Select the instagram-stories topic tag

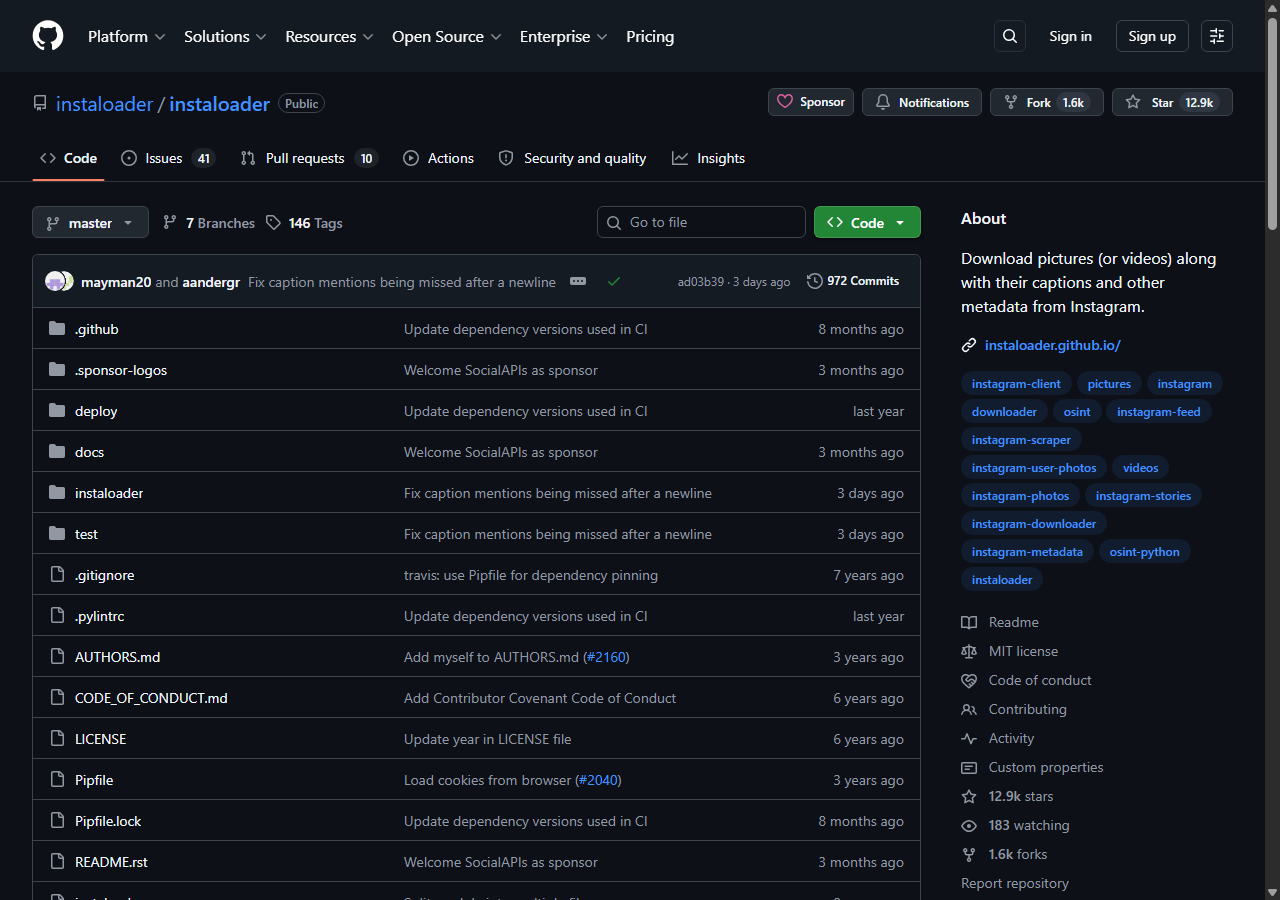point(1143,496)
